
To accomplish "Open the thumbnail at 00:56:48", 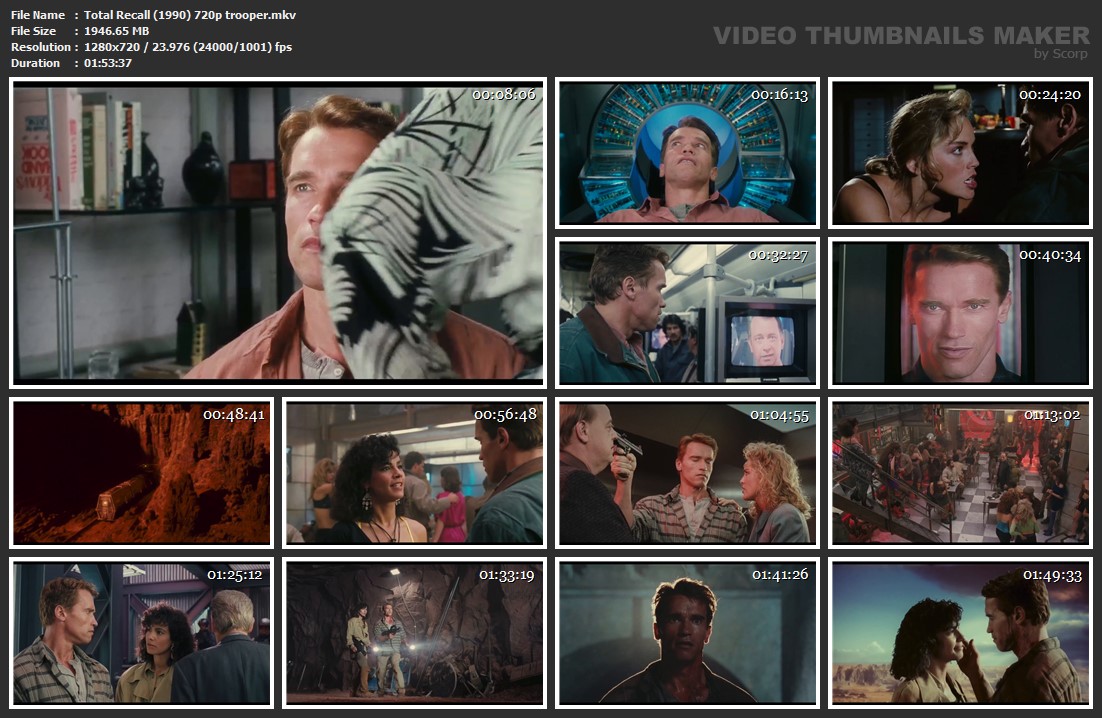I will [414, 473].
